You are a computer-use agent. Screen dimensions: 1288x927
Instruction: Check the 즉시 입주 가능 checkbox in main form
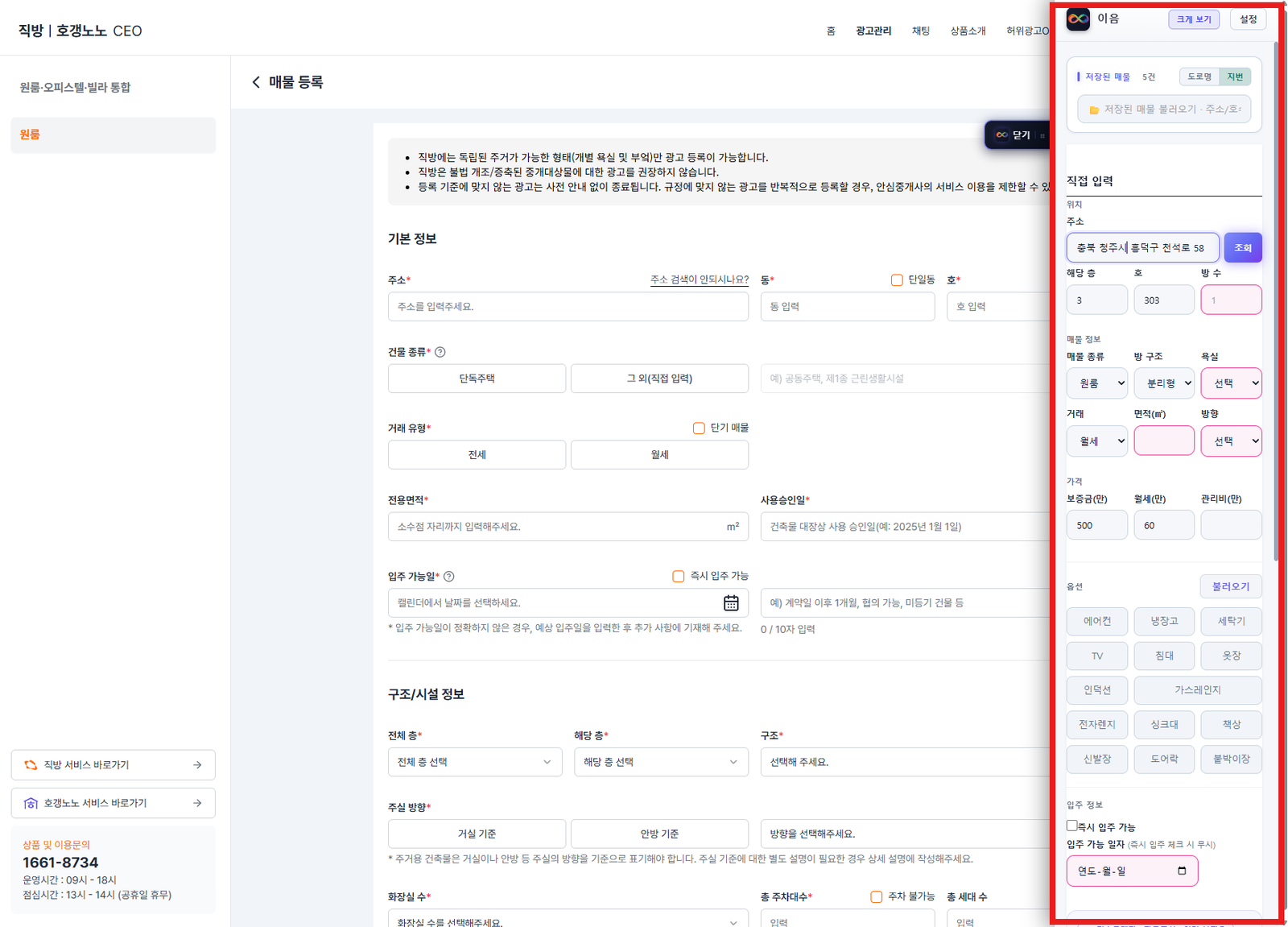679,576
